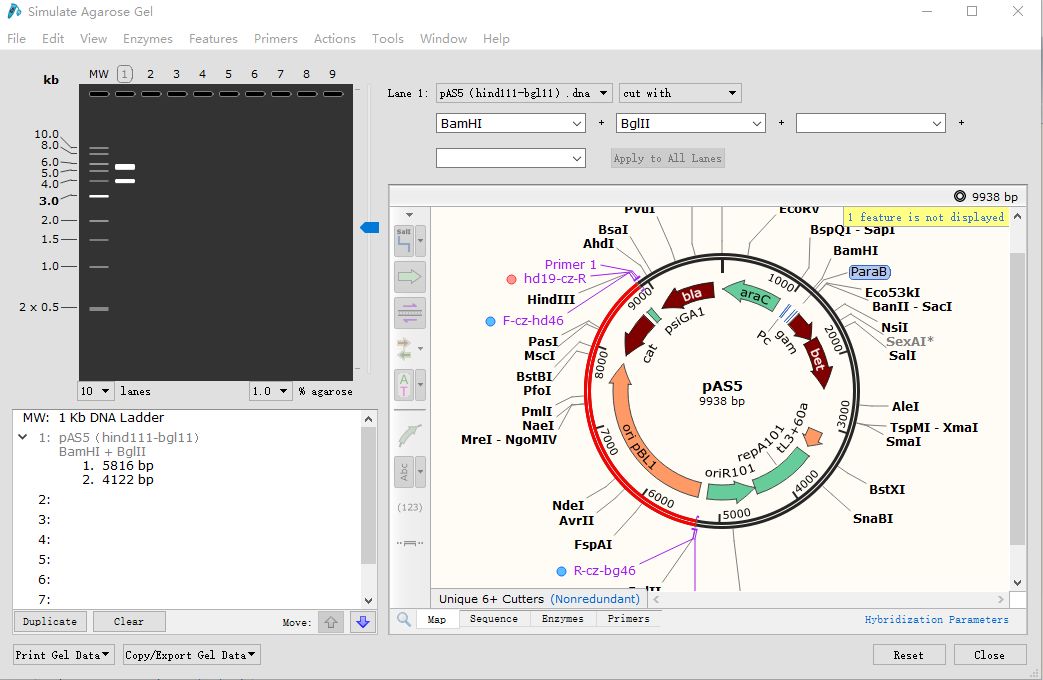Open Print Gel Data dropdown button
Image resolution: width=1043 pixels, height=680 pixels.
click(63, 655)
